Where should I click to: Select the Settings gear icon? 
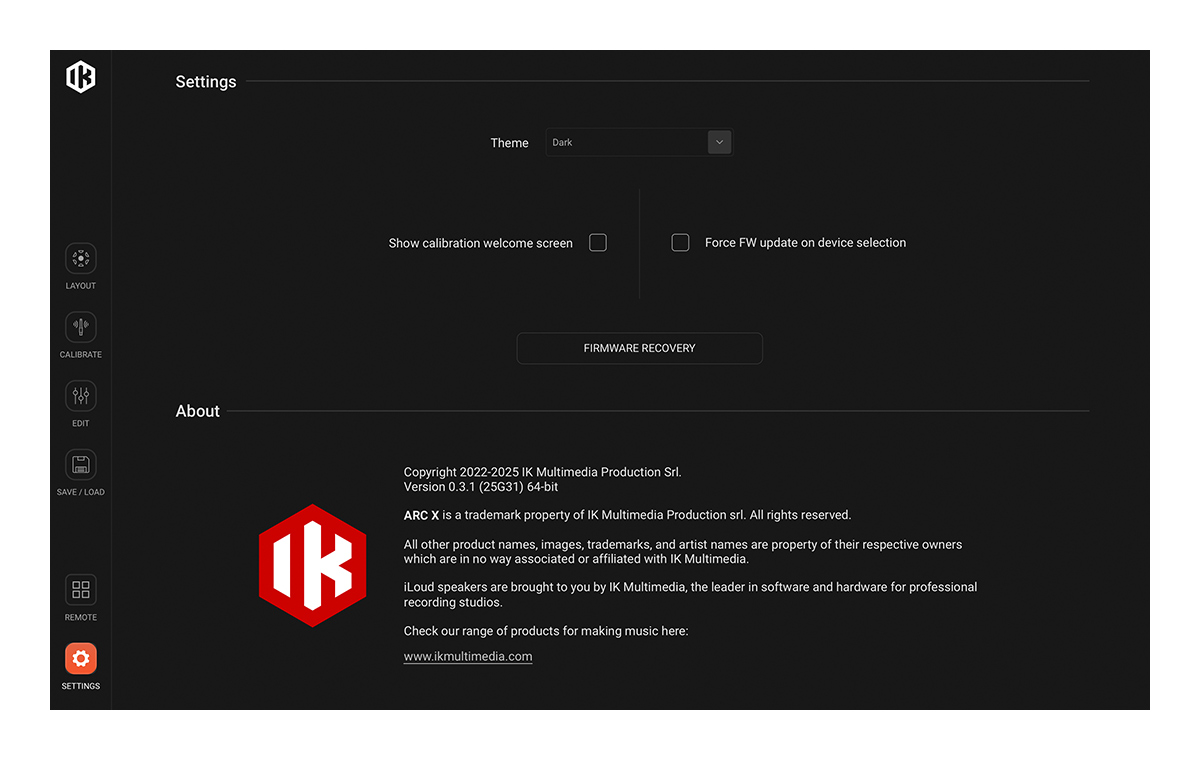tap(81, 659)
